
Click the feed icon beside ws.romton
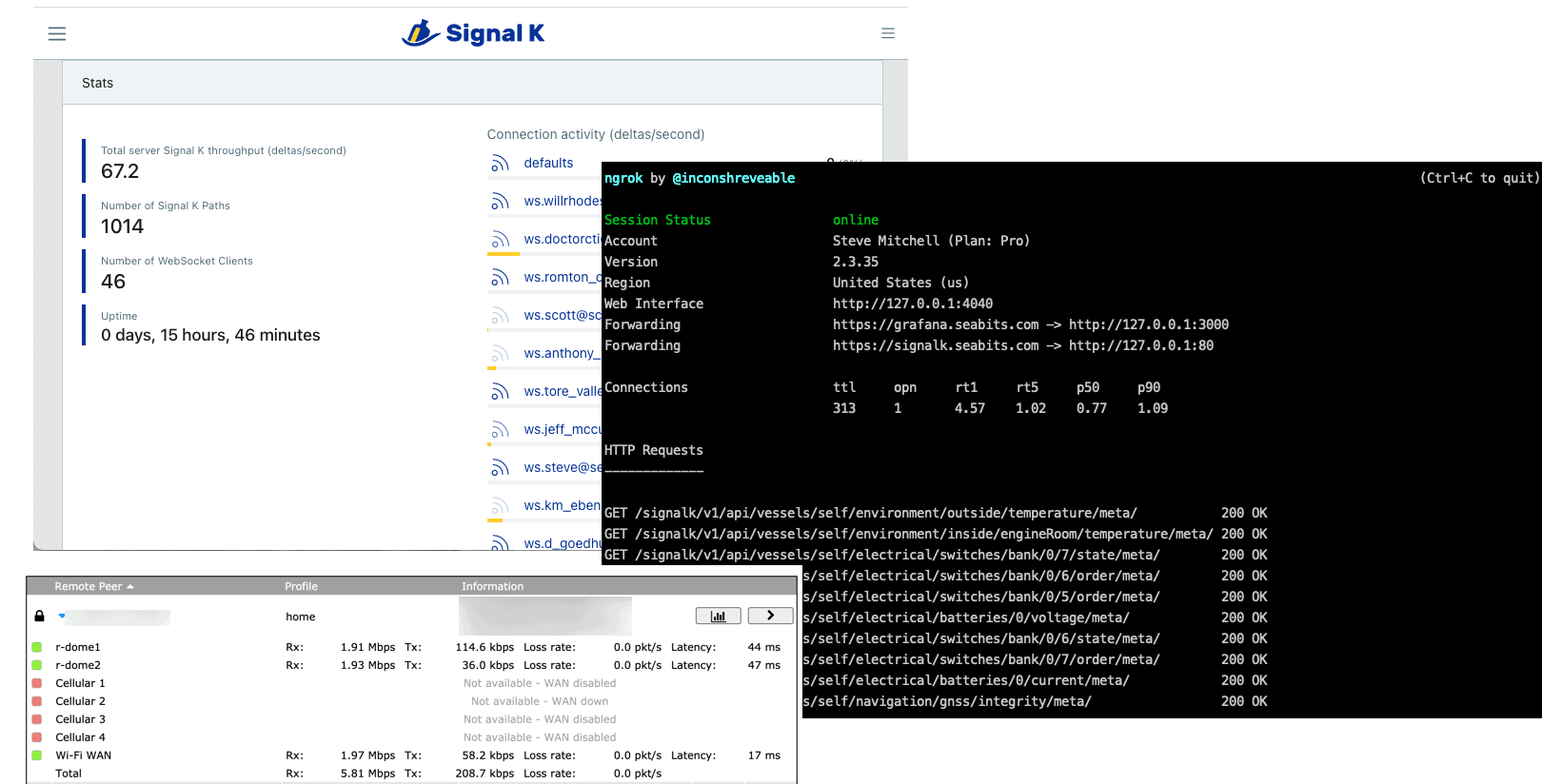point(500,278)
